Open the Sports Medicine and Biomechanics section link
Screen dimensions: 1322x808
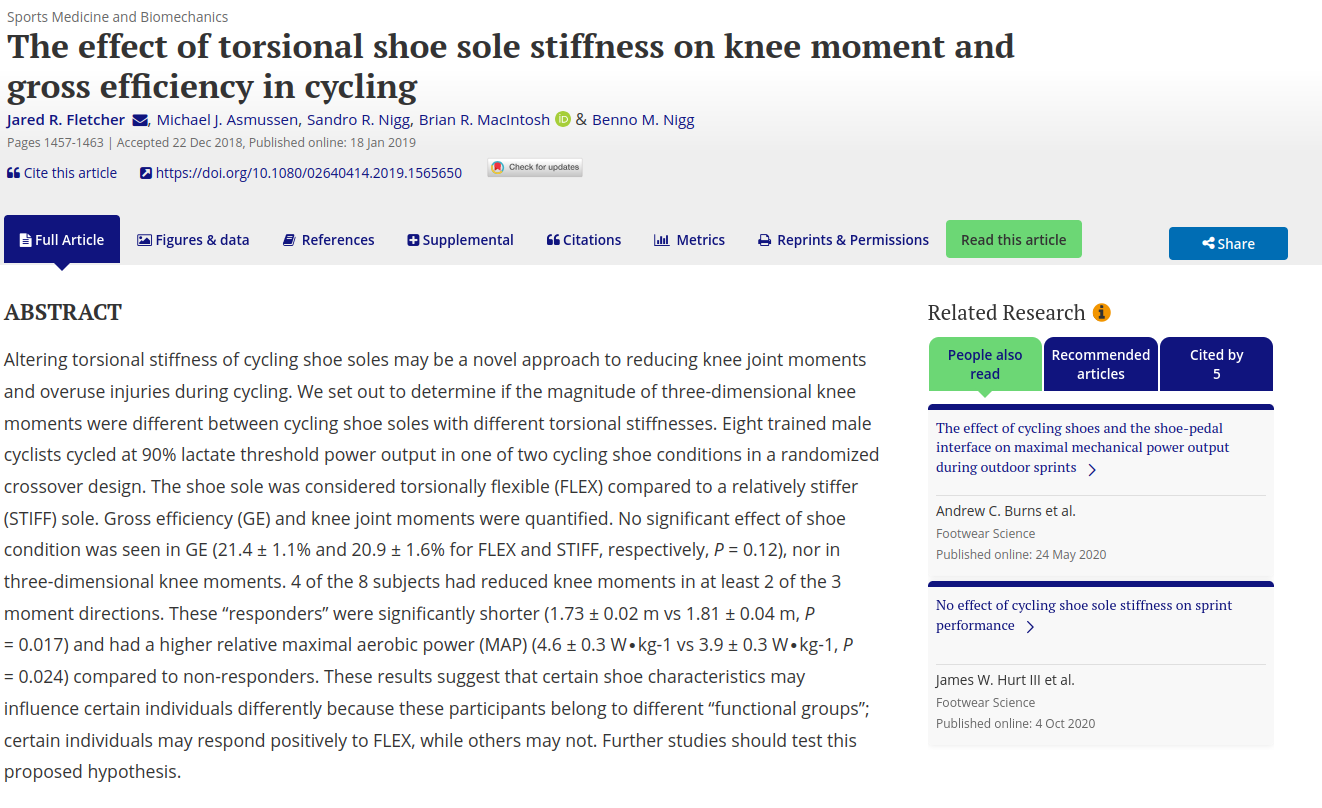(118, 17)
